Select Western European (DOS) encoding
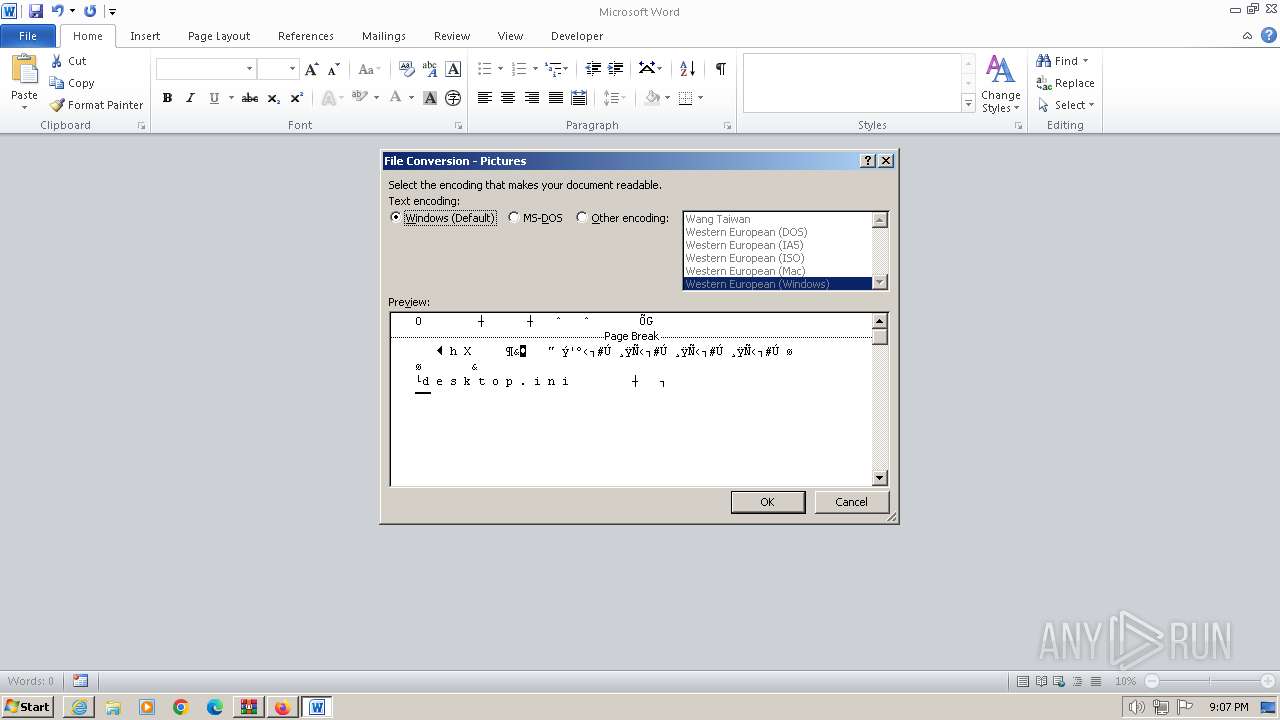Image resolution: width=1280 pixels, height=720 pixels. [778, 232]
